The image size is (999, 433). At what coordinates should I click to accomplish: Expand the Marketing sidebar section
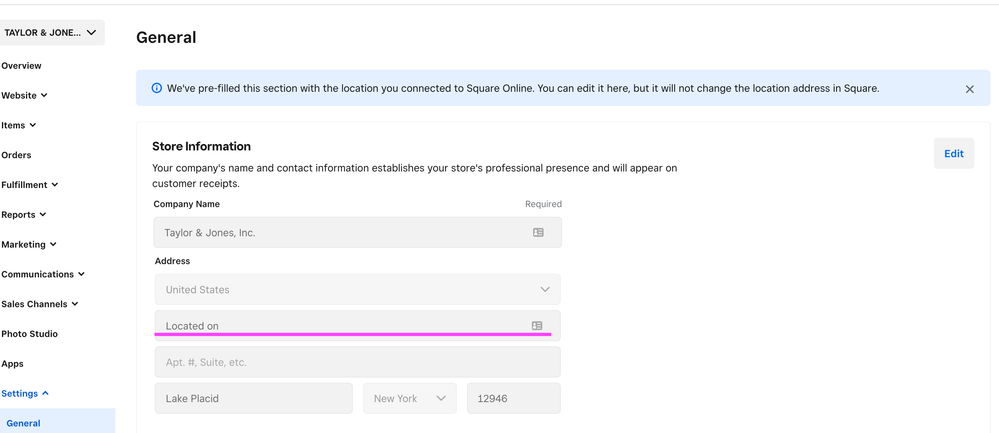point(29,244)
